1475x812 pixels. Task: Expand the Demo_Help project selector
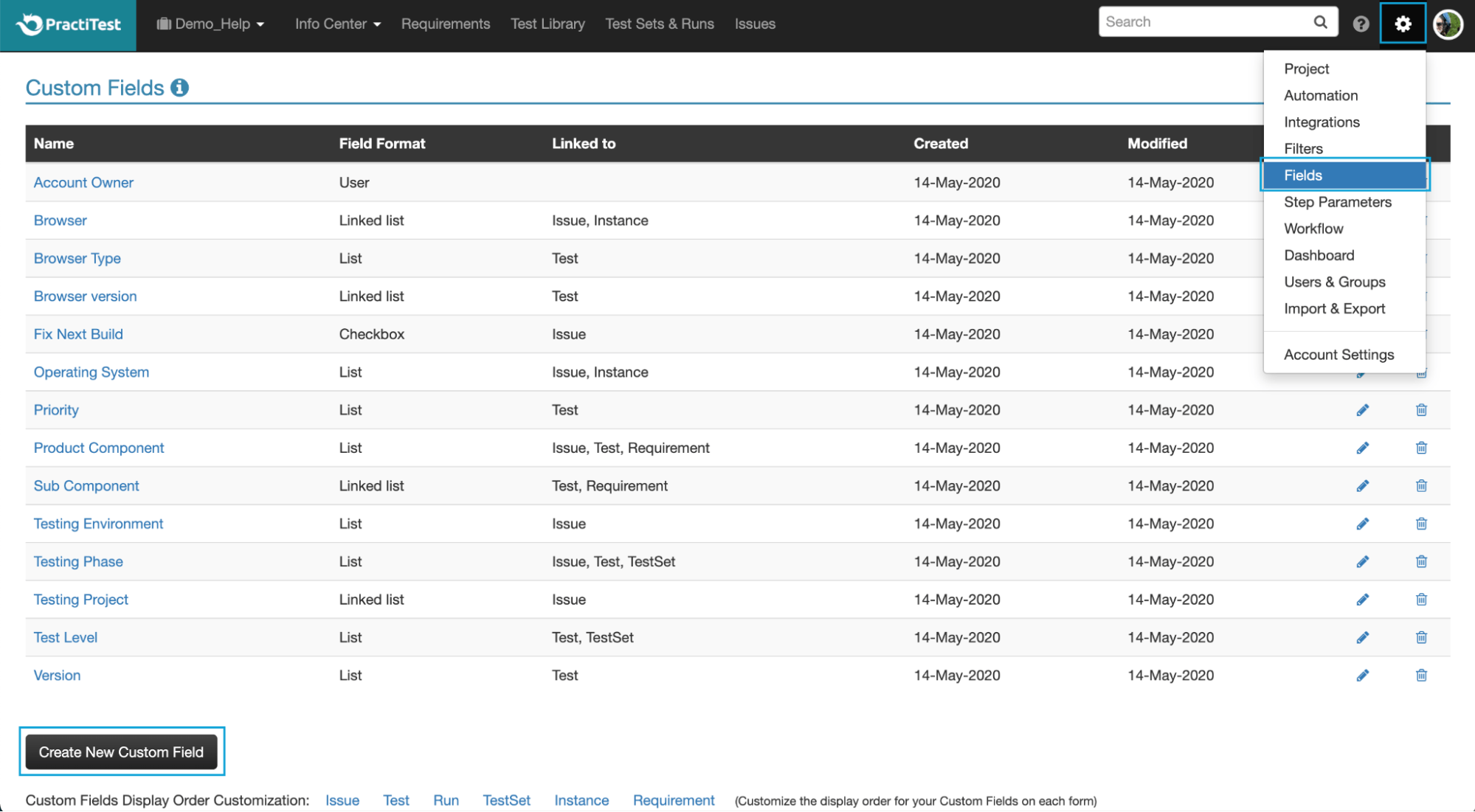211,23
